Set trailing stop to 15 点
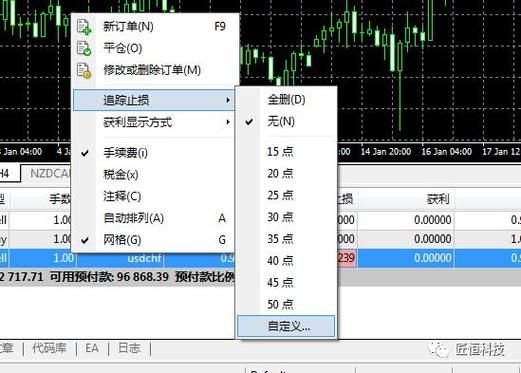 286,152
